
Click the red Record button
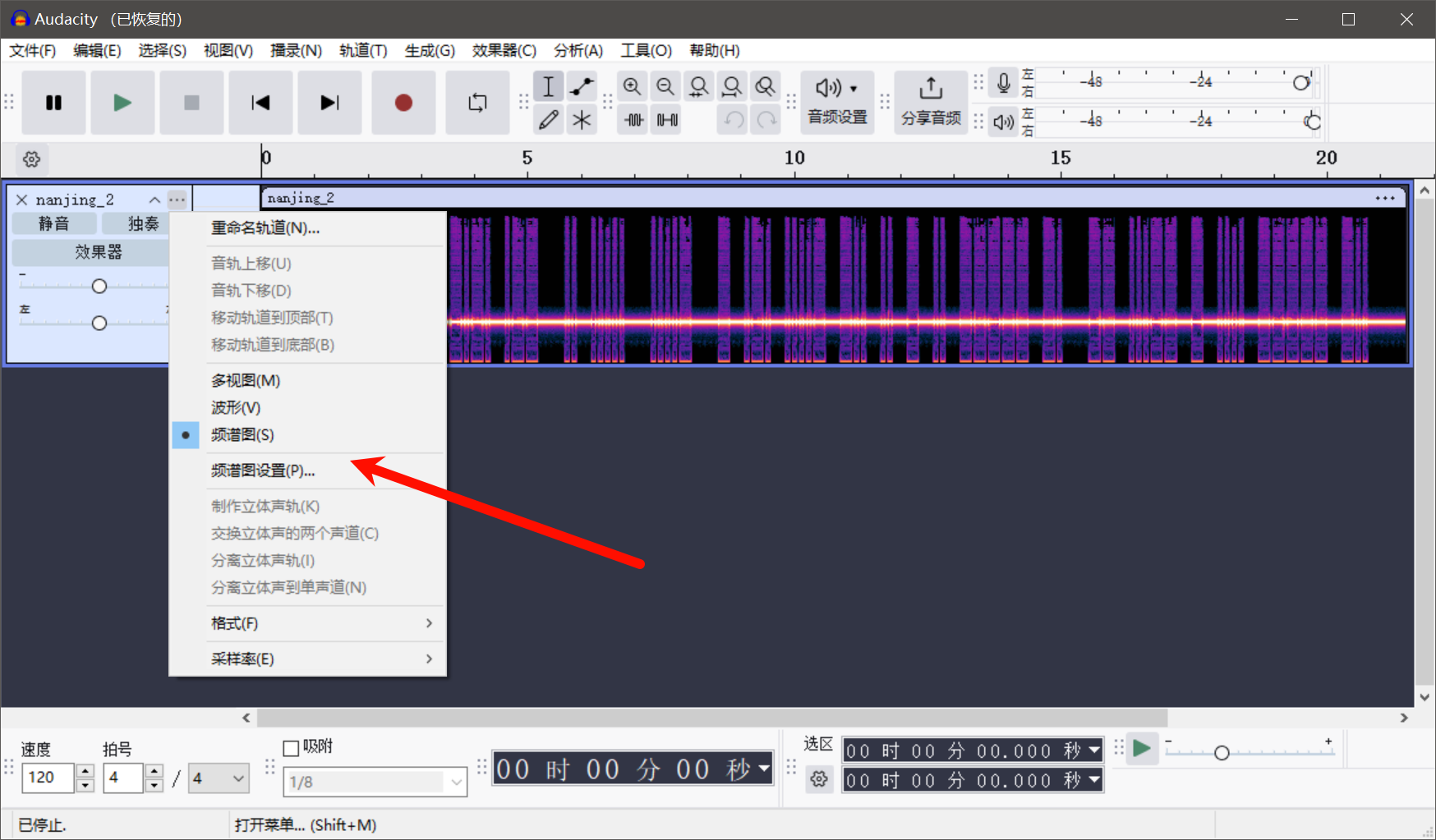pos(403,103)
